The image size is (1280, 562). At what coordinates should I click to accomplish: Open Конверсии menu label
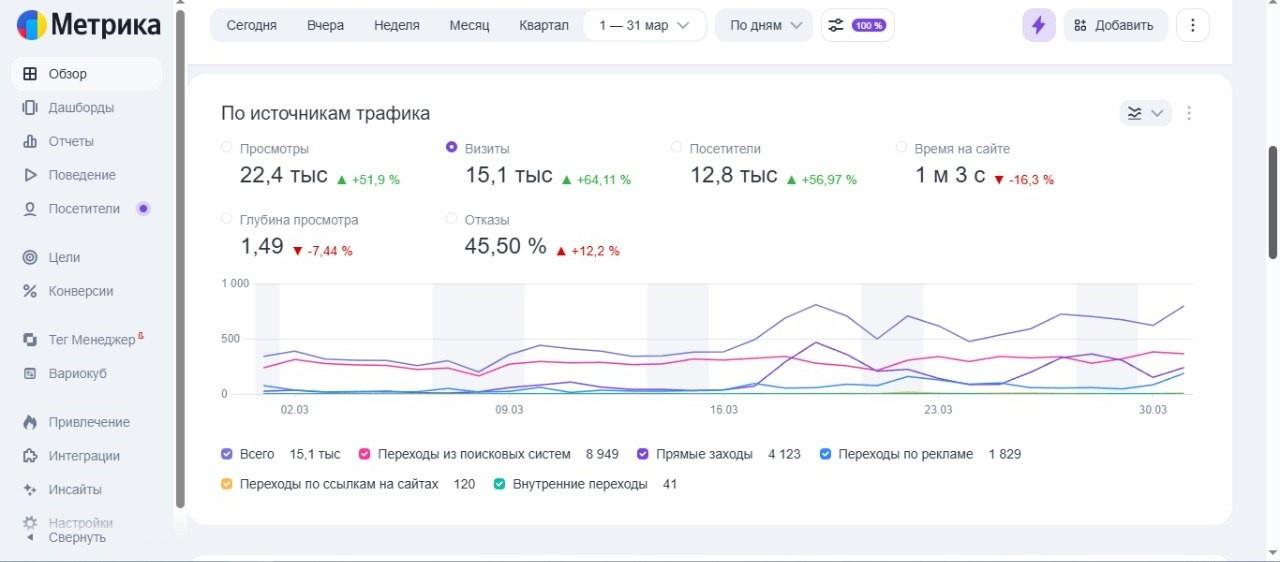click(81, 291)
